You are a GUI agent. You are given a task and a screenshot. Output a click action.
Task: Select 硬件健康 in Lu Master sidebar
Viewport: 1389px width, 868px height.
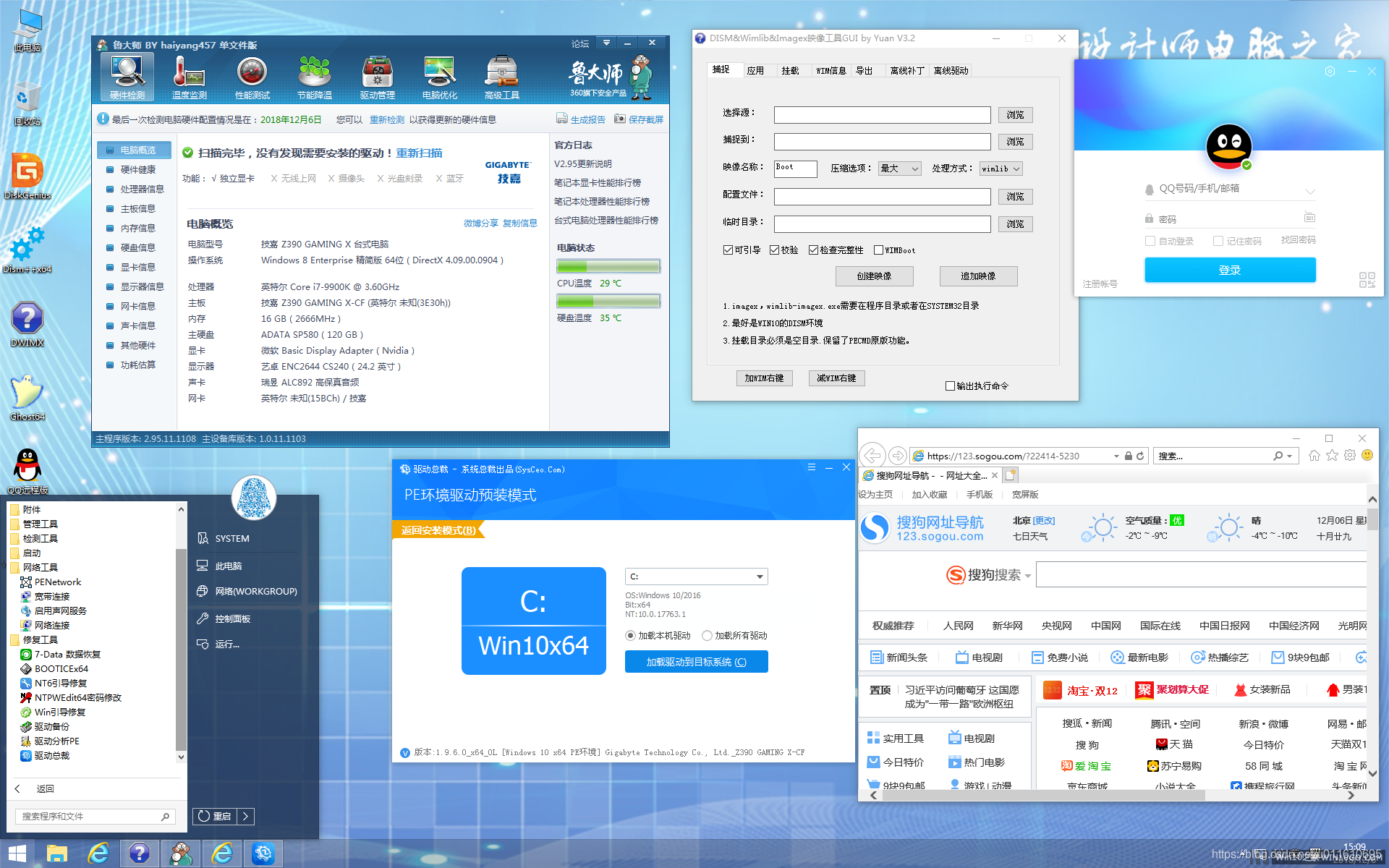[x=137, y=169]
